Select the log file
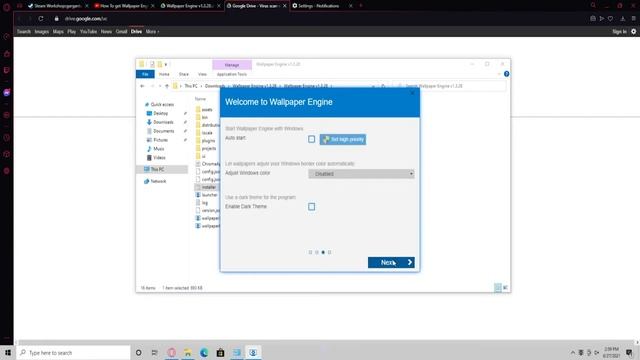Viewport: 640px width, 360px height. point(202,202)
